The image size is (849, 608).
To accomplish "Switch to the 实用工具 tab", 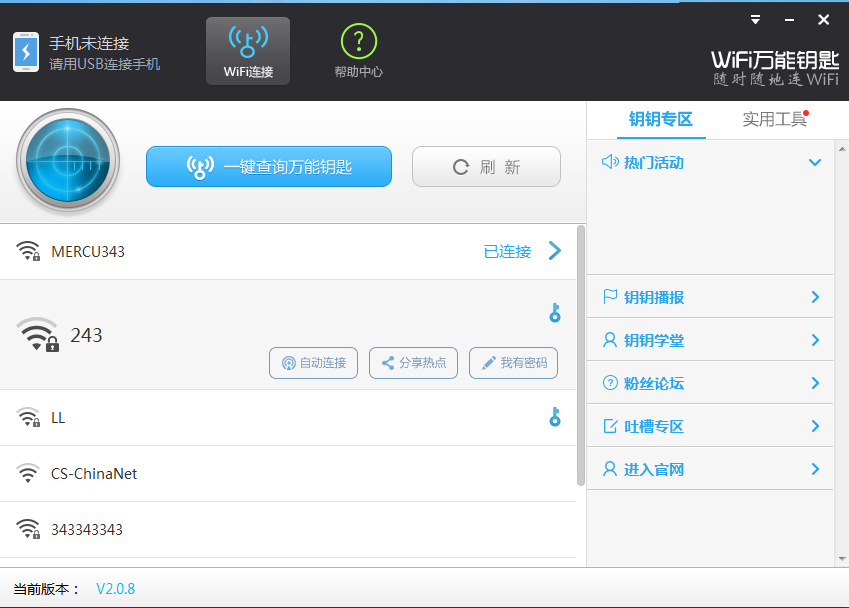I will click(x=775, y=119).
